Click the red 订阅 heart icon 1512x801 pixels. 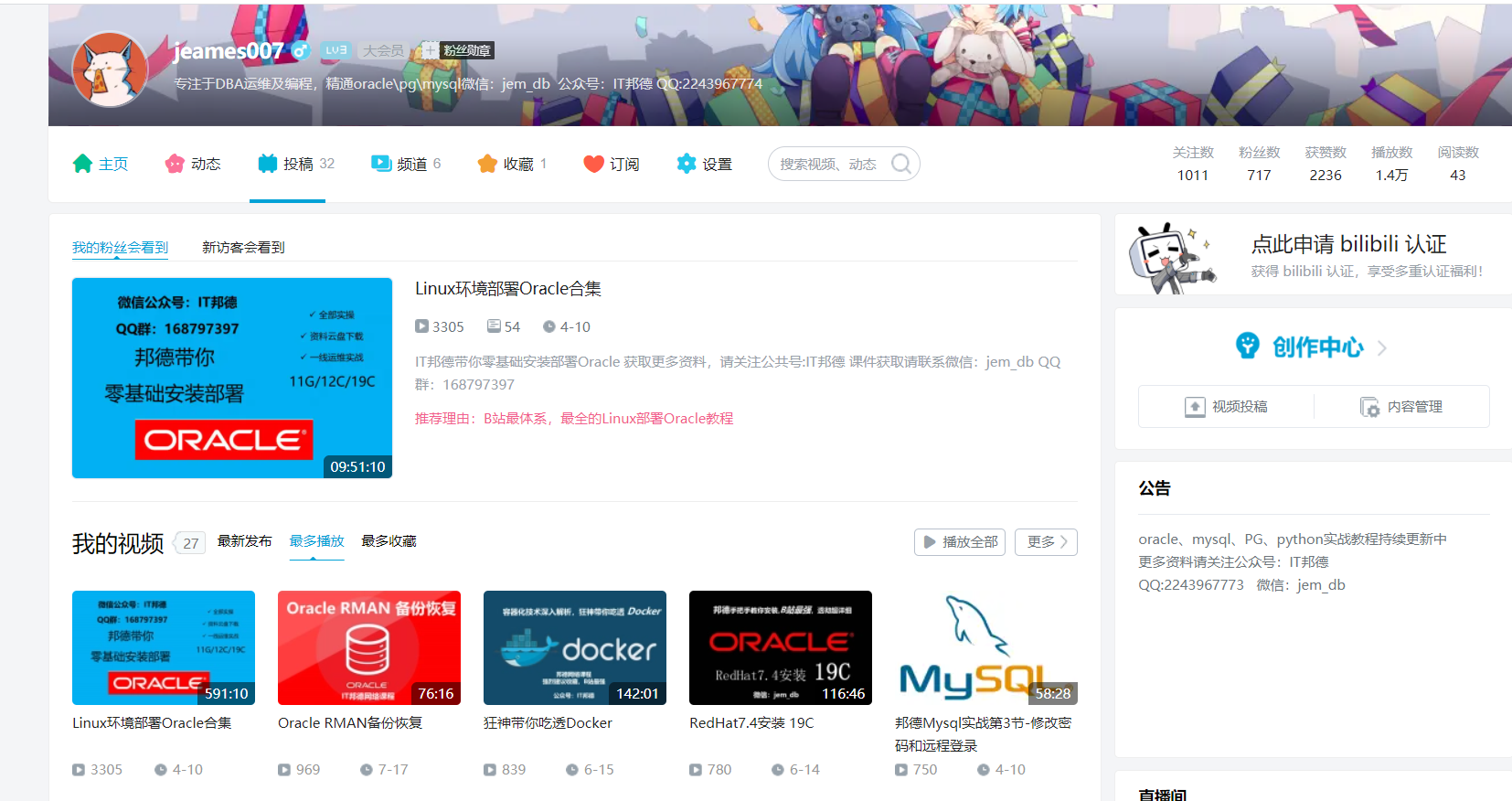pos(593,164)
